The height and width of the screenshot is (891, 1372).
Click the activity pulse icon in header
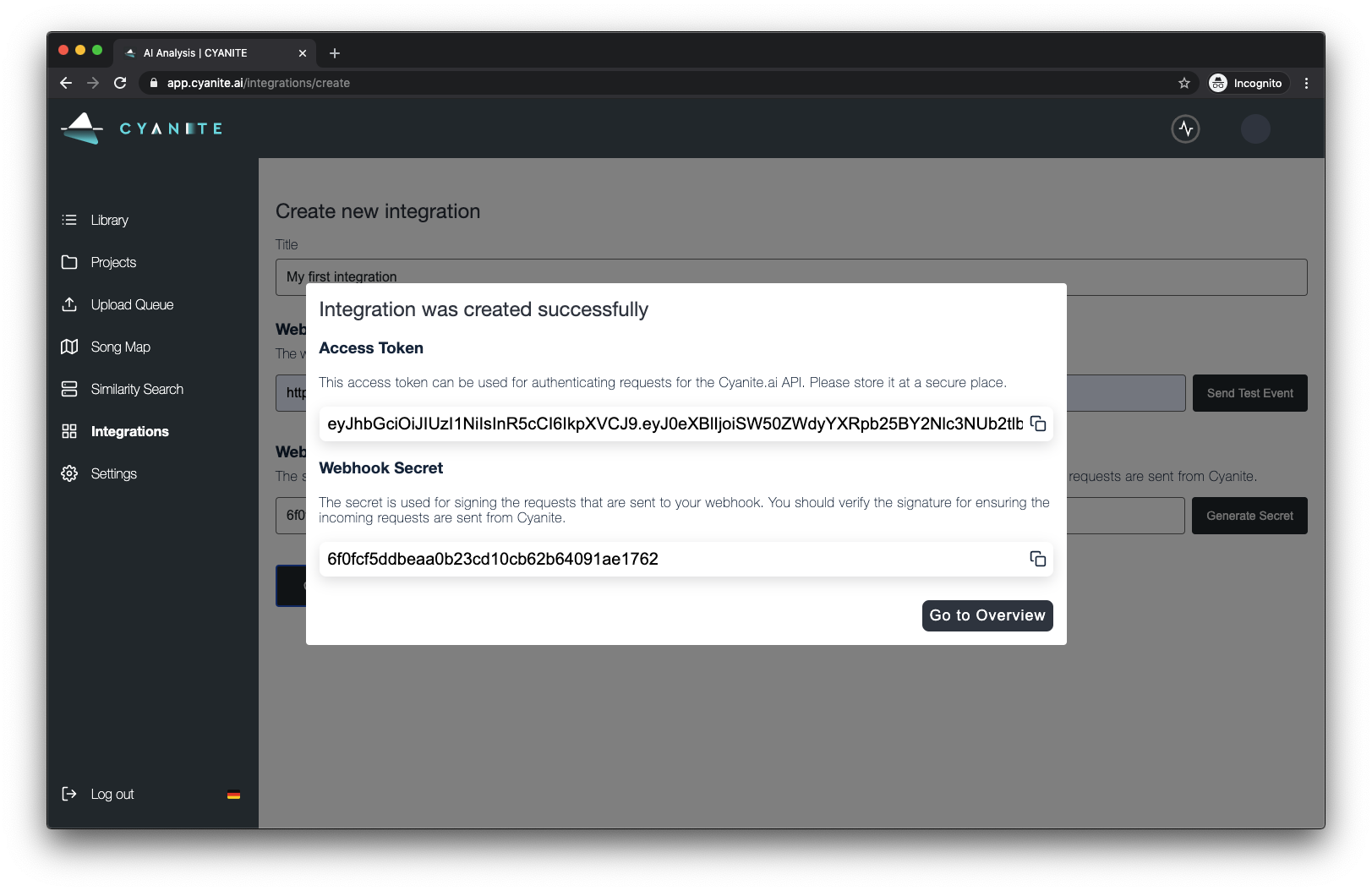click(x=1185, y=128)
